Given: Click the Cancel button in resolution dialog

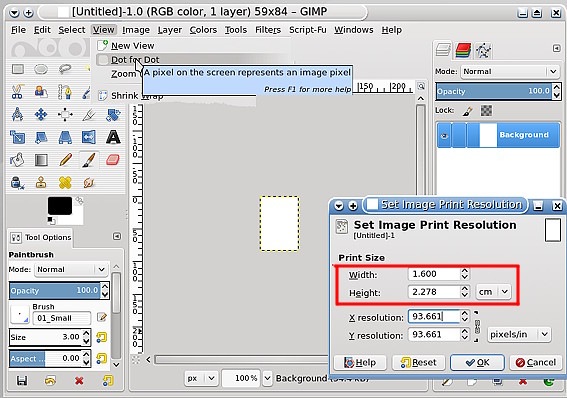Looking at the screenshot, I should pyautogui.click(x=536, y=362).
